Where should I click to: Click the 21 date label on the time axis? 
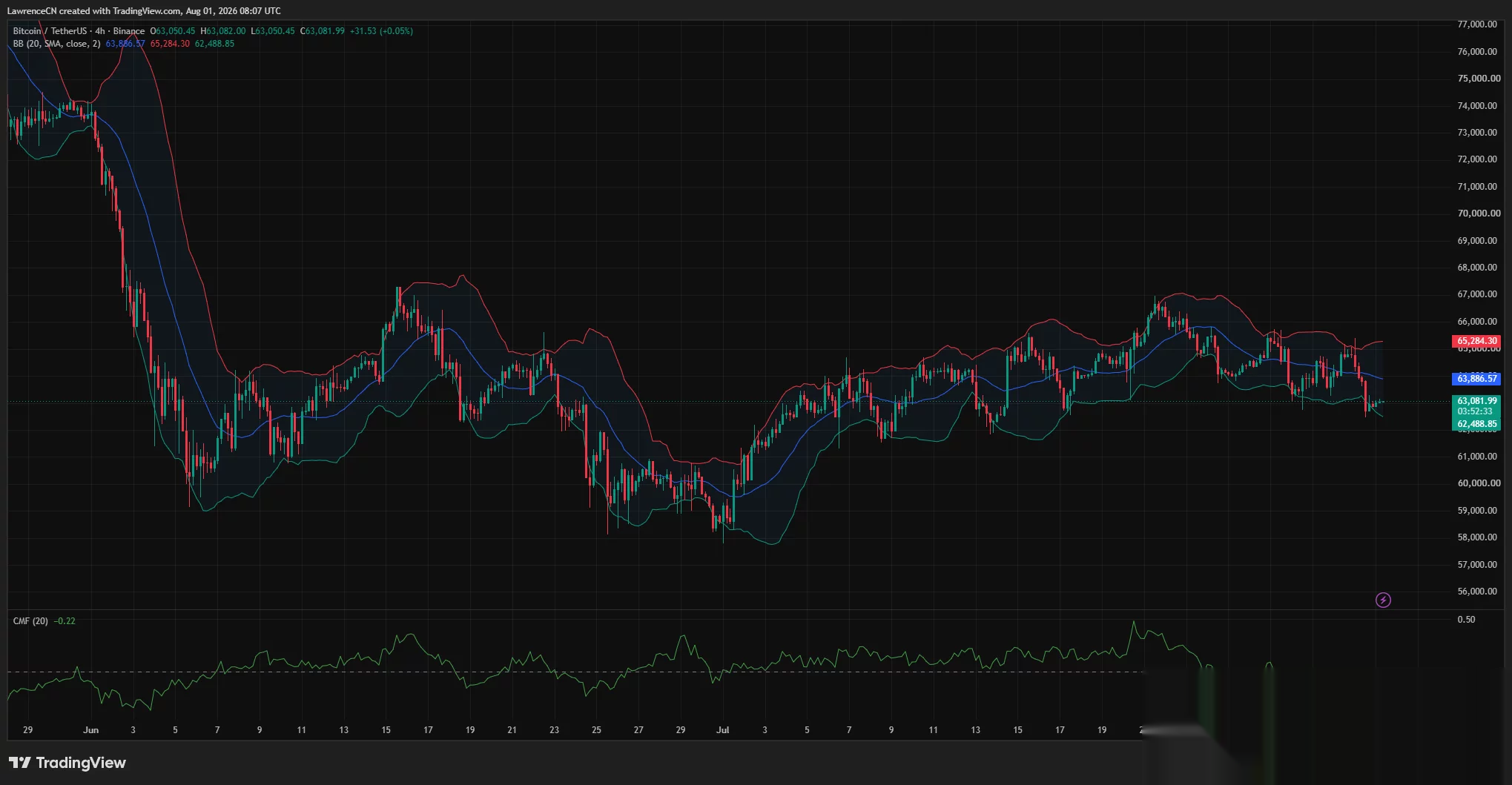[512, 730]
